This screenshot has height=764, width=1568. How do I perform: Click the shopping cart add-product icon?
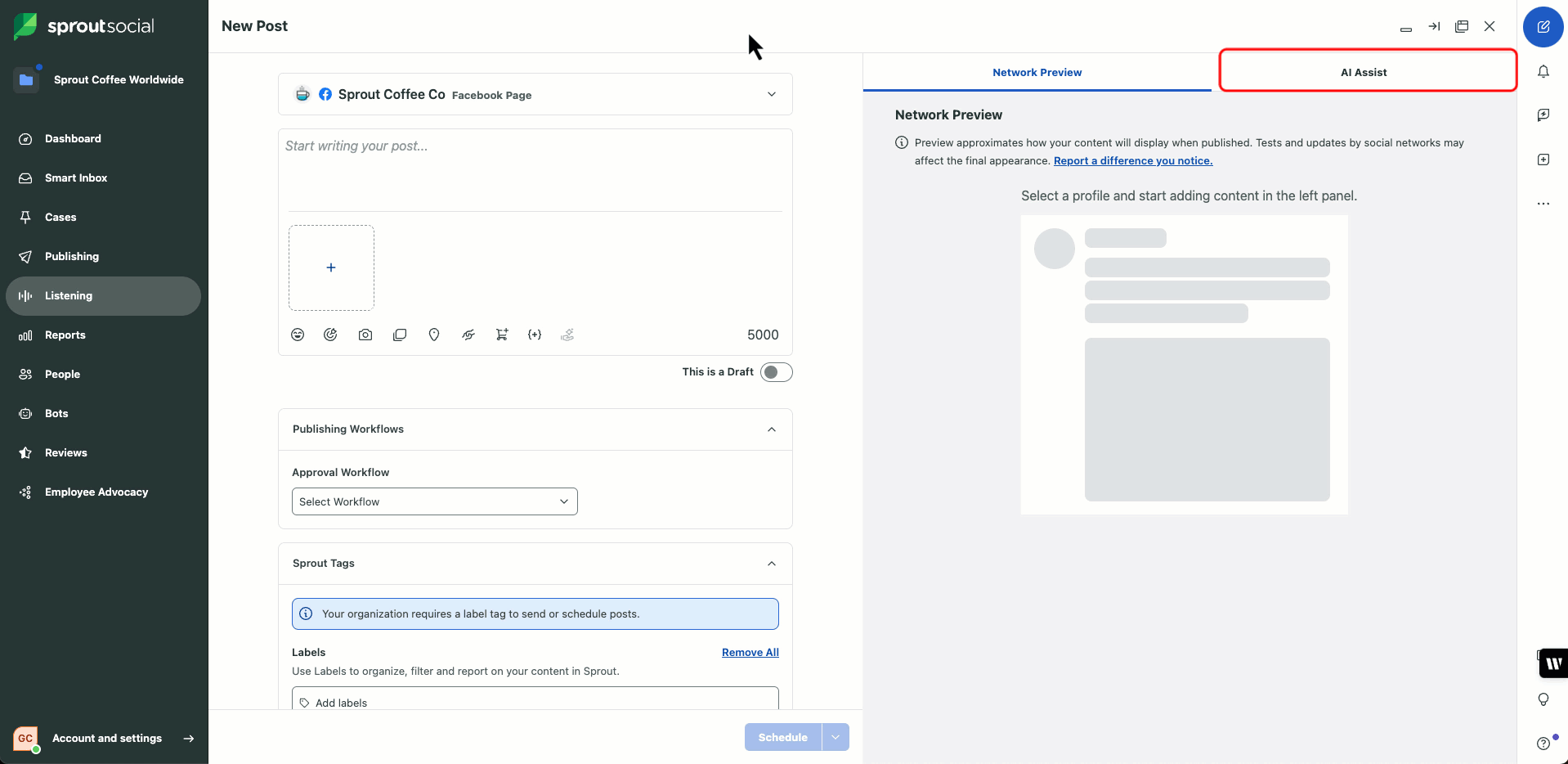click(502, 335)
